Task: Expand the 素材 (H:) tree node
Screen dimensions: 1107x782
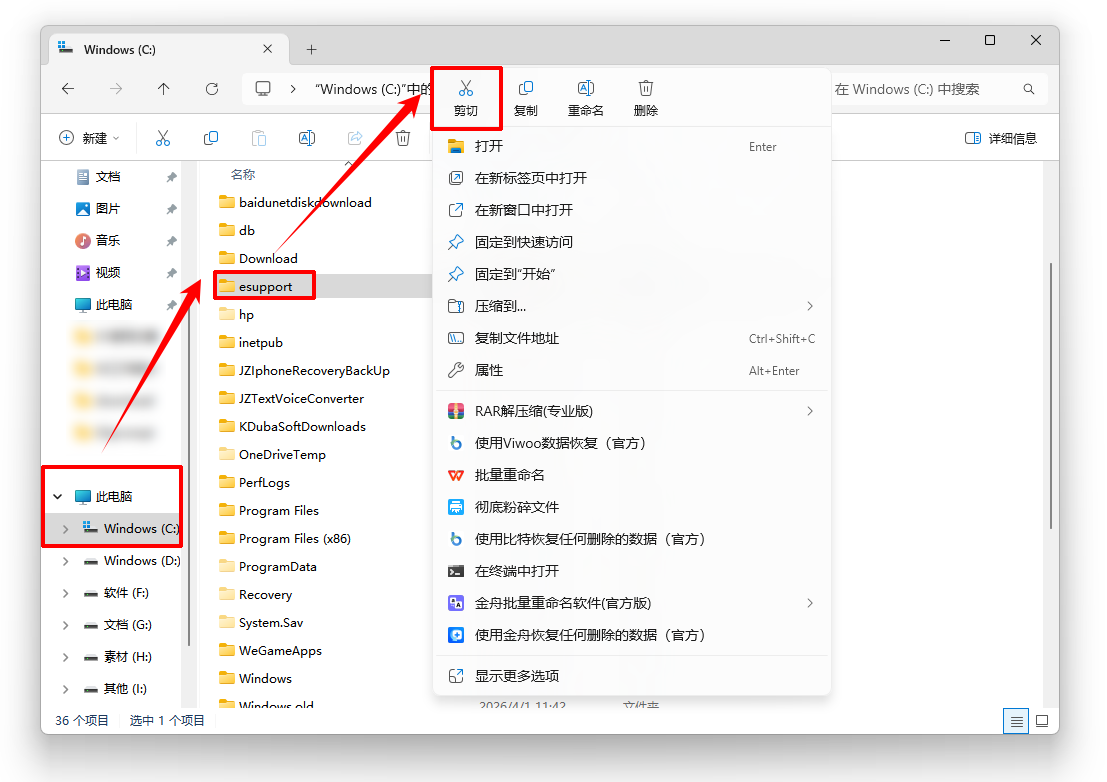Action: (x=65, y=657)
